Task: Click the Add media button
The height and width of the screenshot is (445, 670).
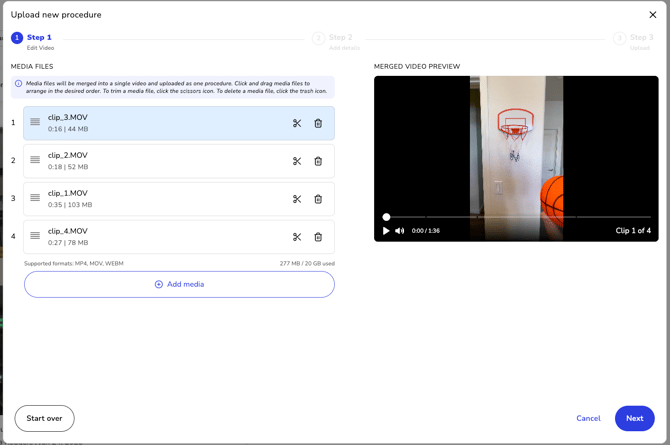Action: click(179, 284)
